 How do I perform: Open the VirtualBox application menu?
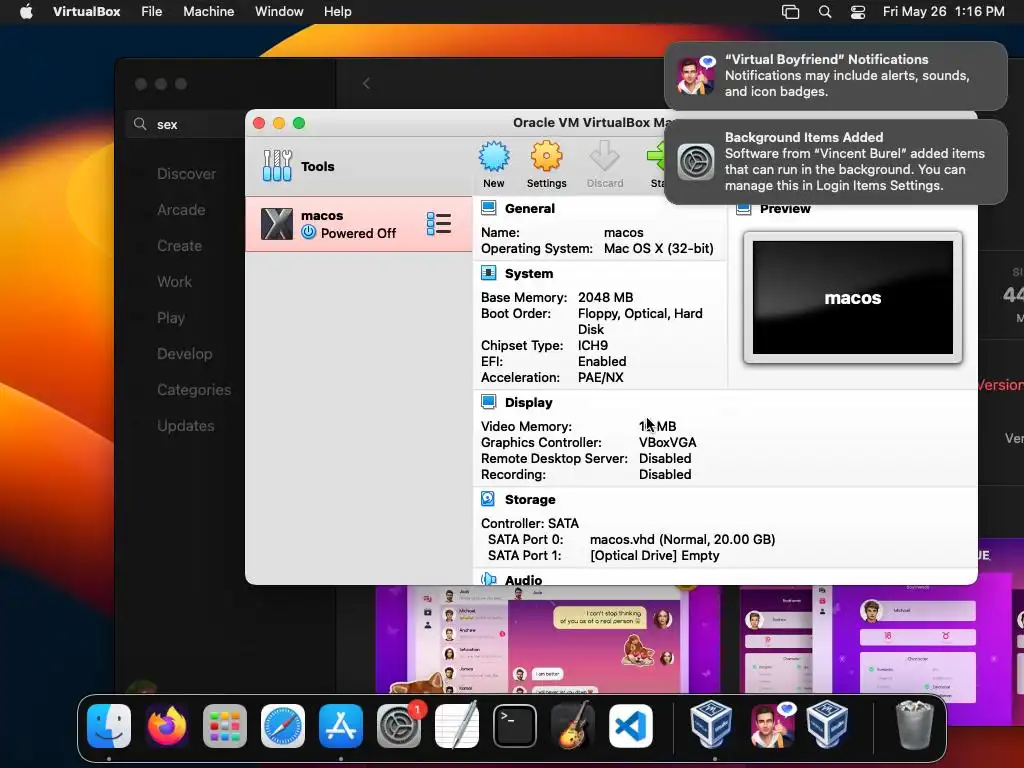coord(86,12)
